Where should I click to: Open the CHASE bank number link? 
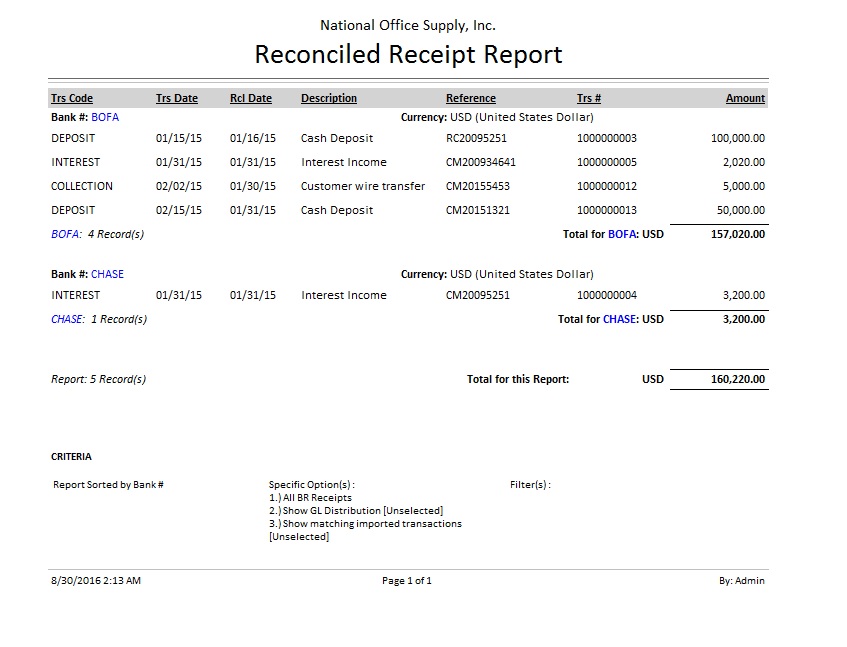pyautogui.click(x=107, y=274)
